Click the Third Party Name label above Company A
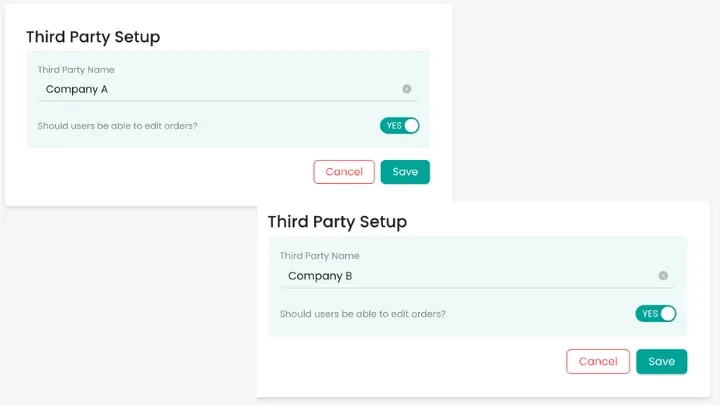This screenshot has height=405, width=720. (x=76, y=70)
